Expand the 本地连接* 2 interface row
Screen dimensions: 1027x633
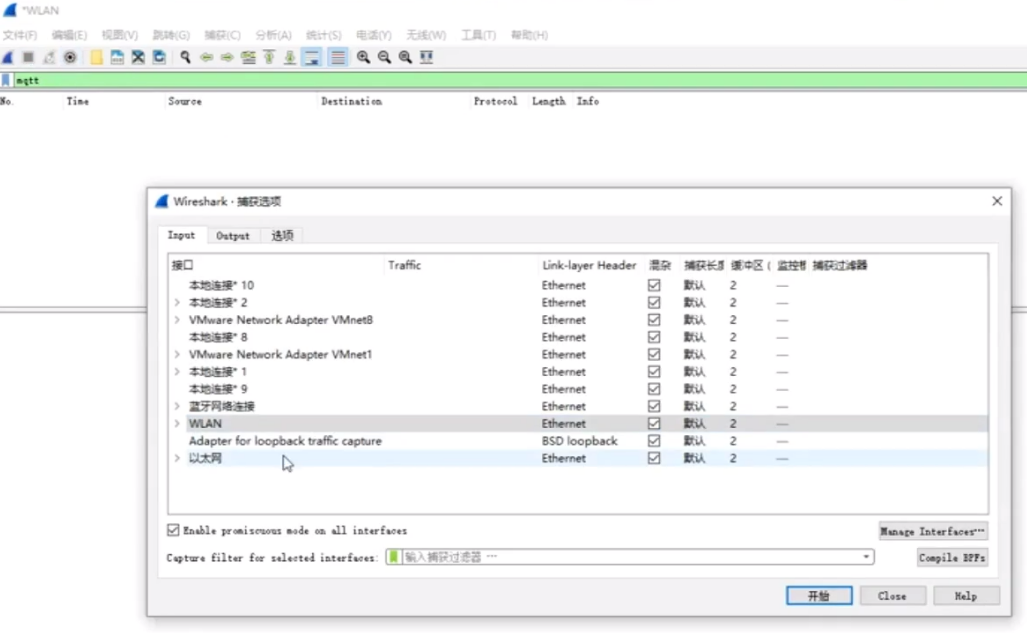click(177, 303)
